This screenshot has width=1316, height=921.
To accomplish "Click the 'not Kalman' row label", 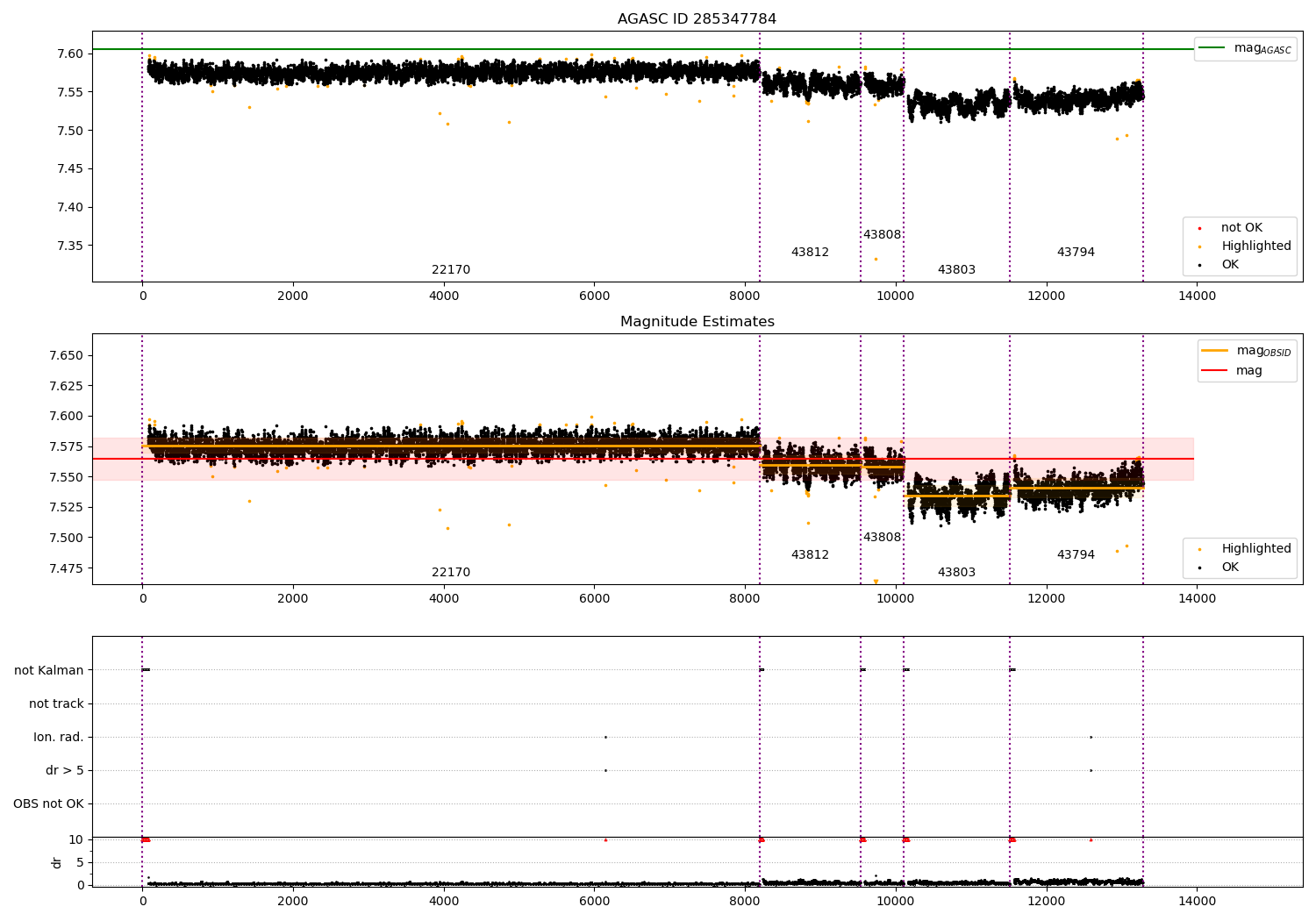I will tap(49, 671).
